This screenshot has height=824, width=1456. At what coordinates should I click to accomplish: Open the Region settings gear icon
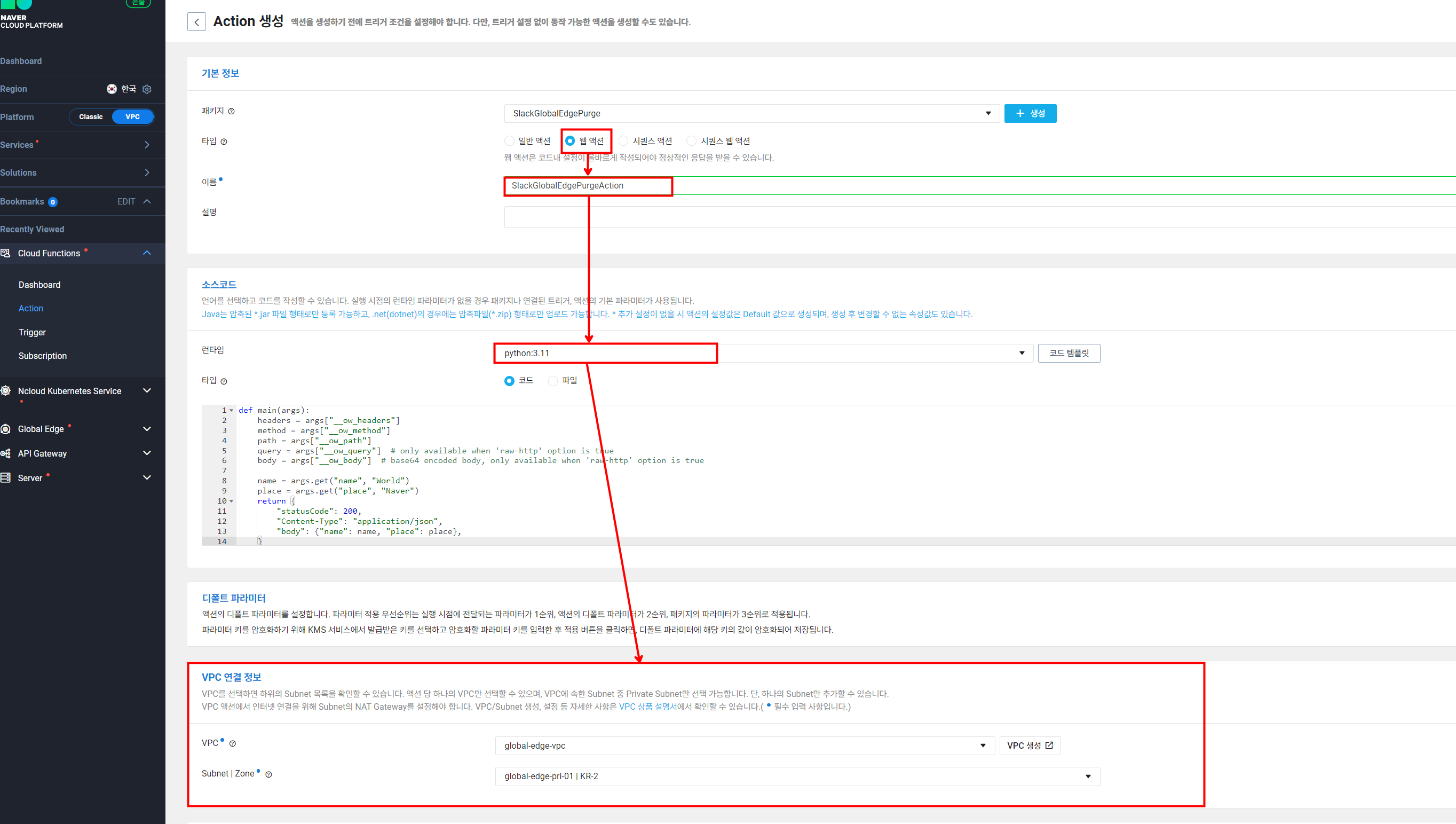(147, 89)
